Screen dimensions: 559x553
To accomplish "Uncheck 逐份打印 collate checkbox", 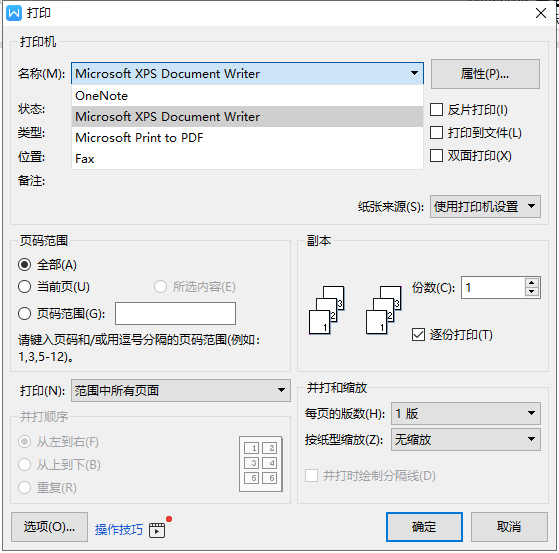I will [x=418, y=335].
